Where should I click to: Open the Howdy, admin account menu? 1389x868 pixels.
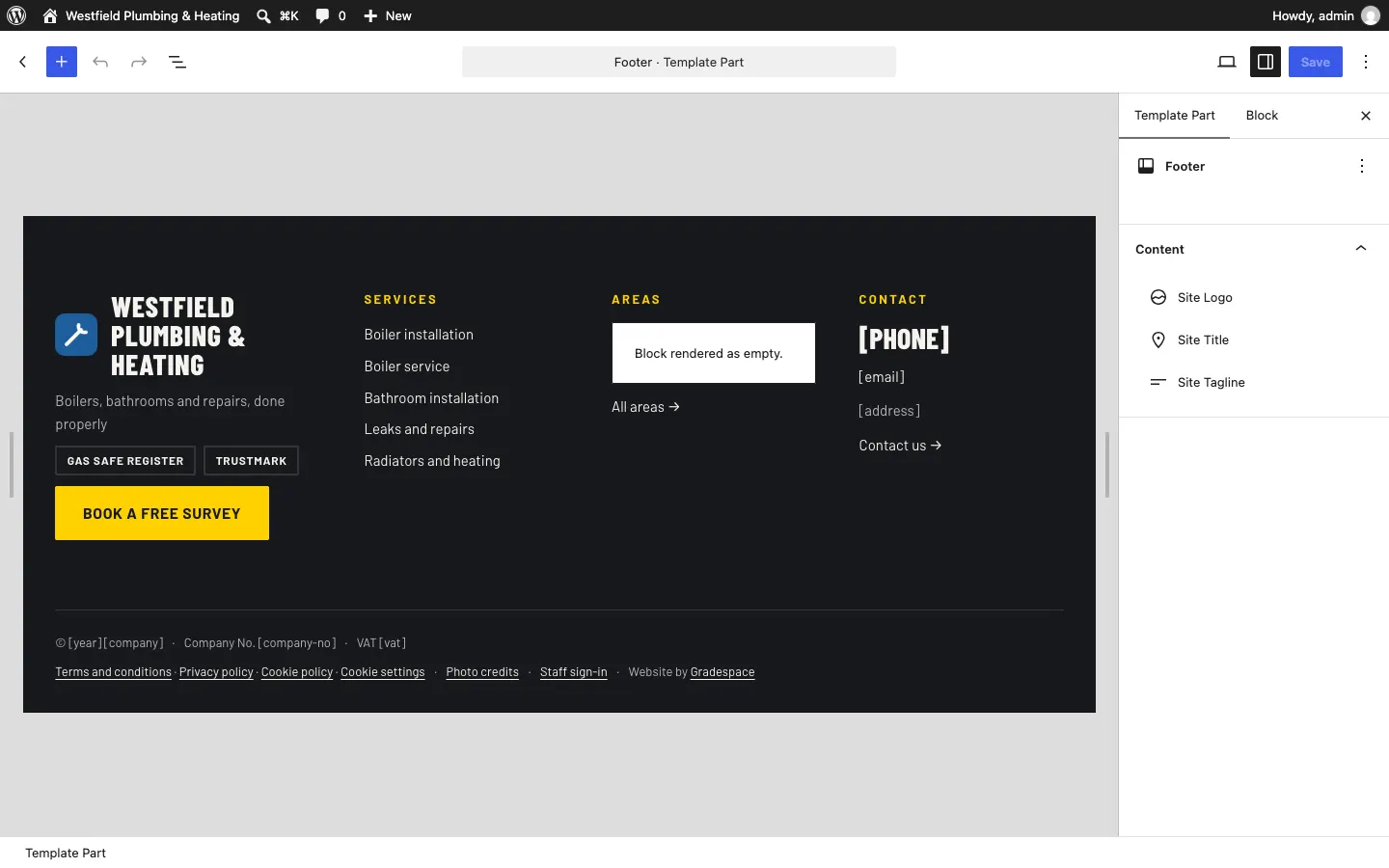coord(1325,15)
